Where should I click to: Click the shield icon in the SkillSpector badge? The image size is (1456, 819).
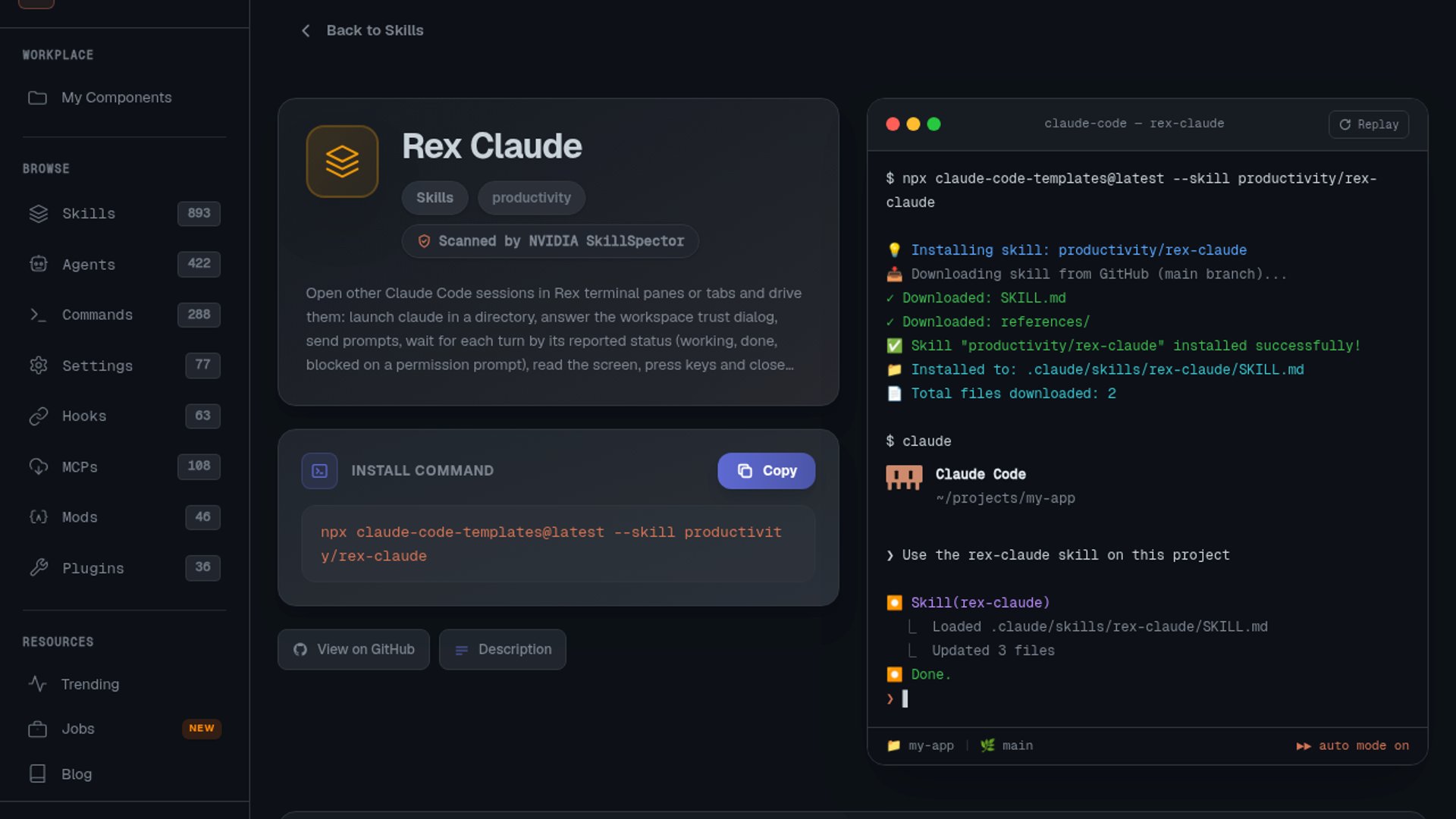(x=424, y=241)
